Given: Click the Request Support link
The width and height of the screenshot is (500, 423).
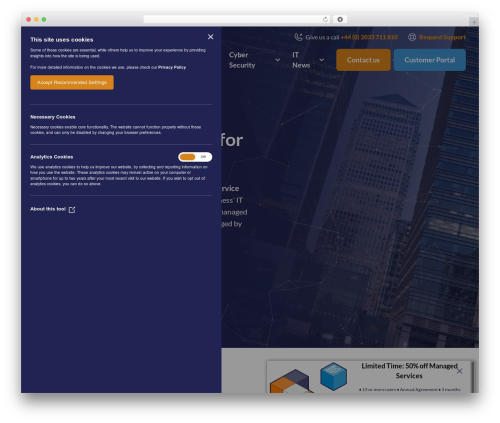Looking at the screenshot, I should coord(442,37).
